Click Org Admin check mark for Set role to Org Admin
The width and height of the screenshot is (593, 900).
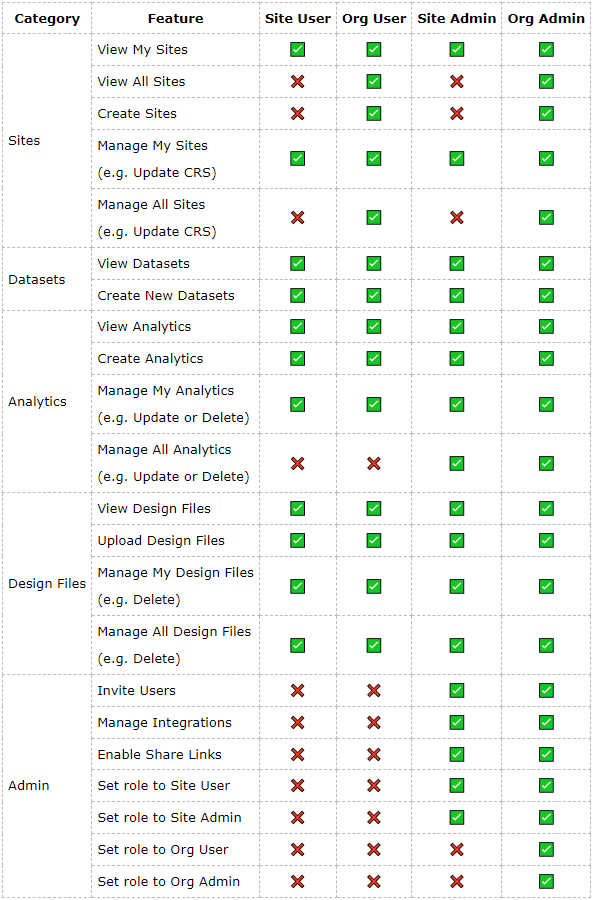(x=547, y=881)
